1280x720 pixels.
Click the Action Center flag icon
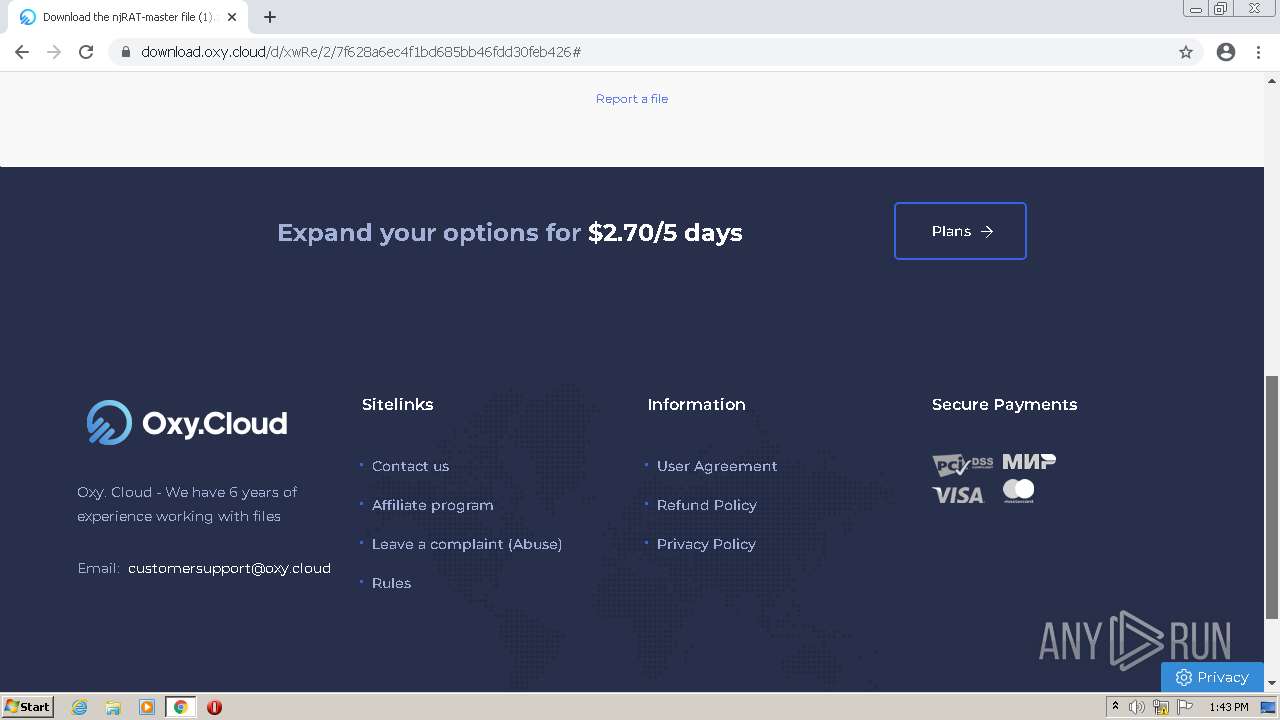click(x=1186, y=707)
